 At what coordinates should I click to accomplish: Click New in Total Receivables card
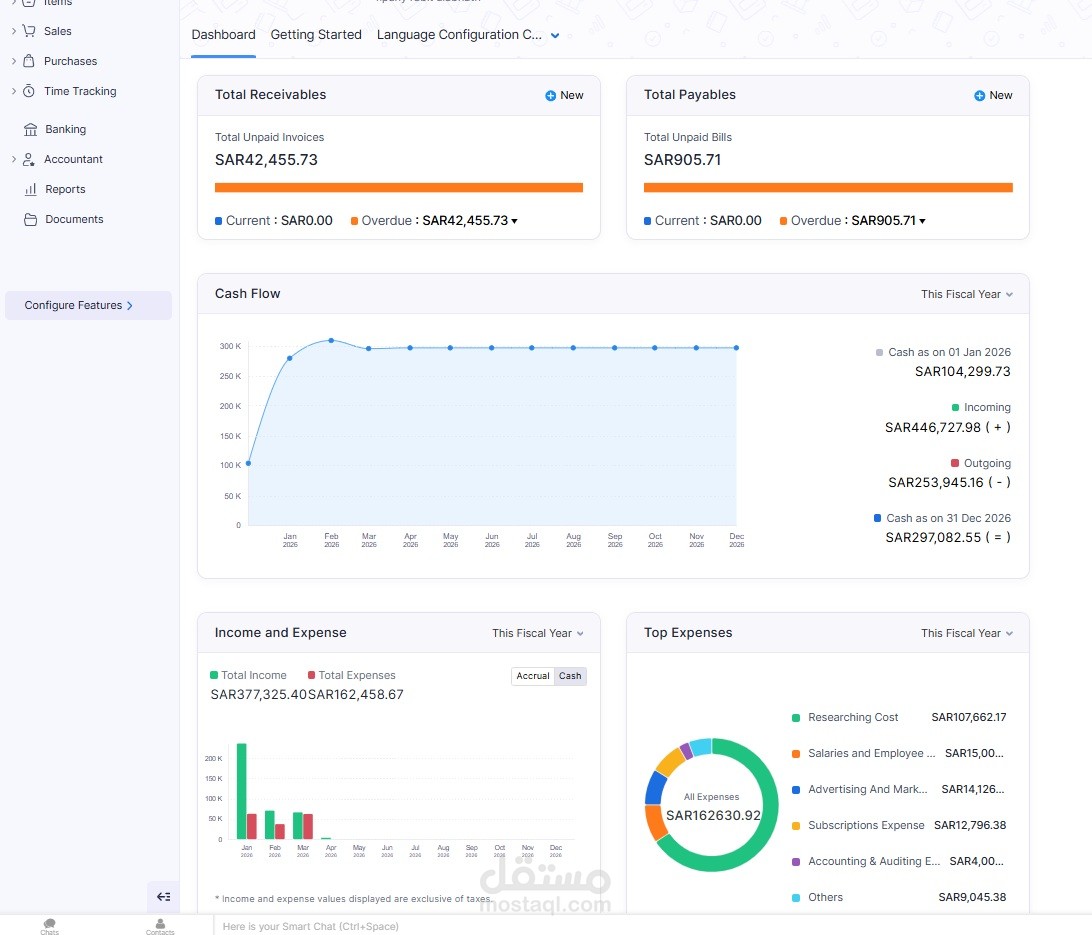tap(564, 95)
